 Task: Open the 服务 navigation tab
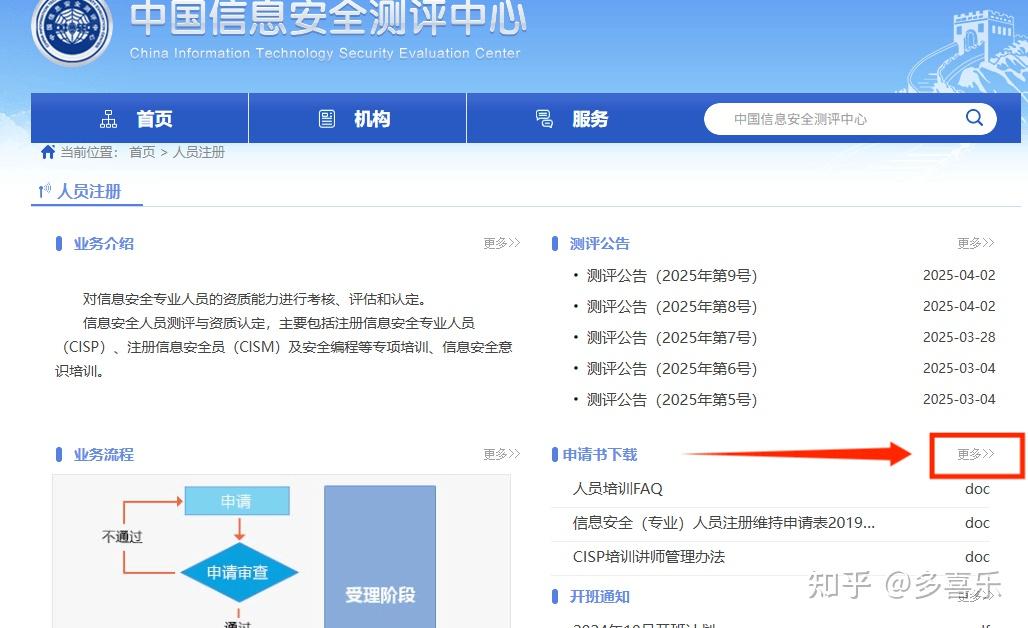click(x=576, y=118)
